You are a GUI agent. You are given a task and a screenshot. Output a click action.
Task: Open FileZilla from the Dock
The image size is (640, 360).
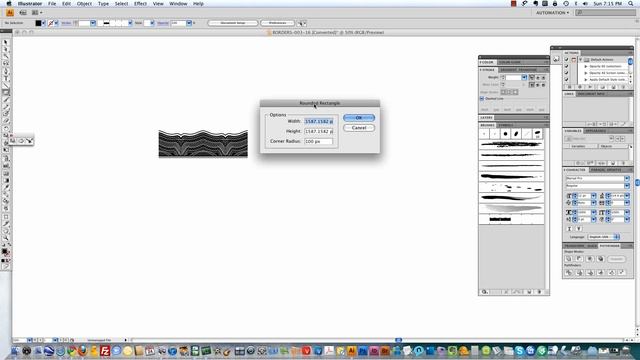(x=105, y=351)
